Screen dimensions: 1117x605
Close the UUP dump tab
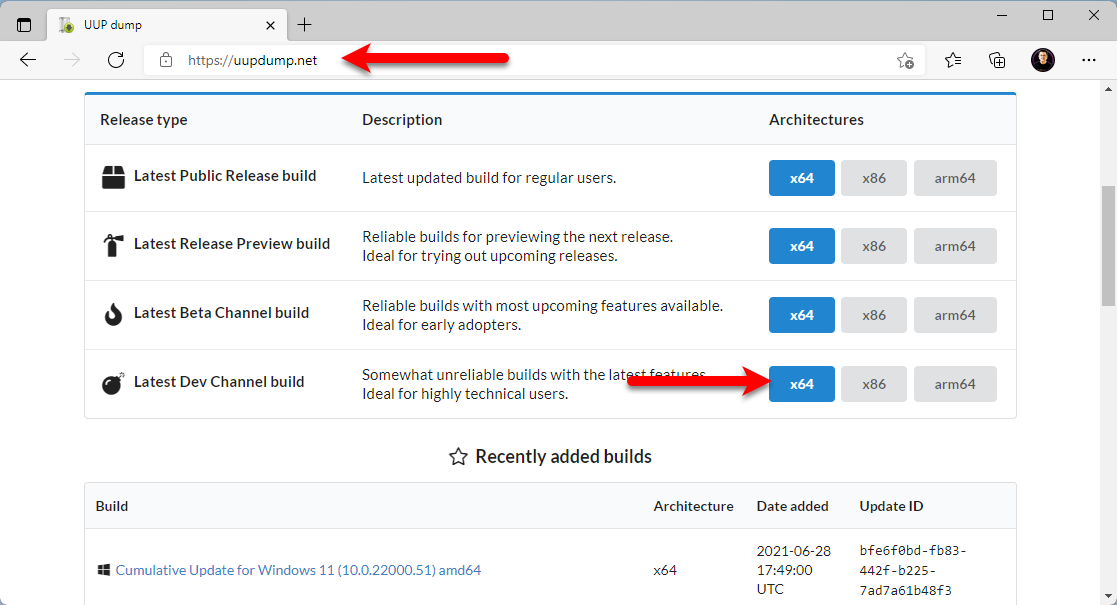270,25
